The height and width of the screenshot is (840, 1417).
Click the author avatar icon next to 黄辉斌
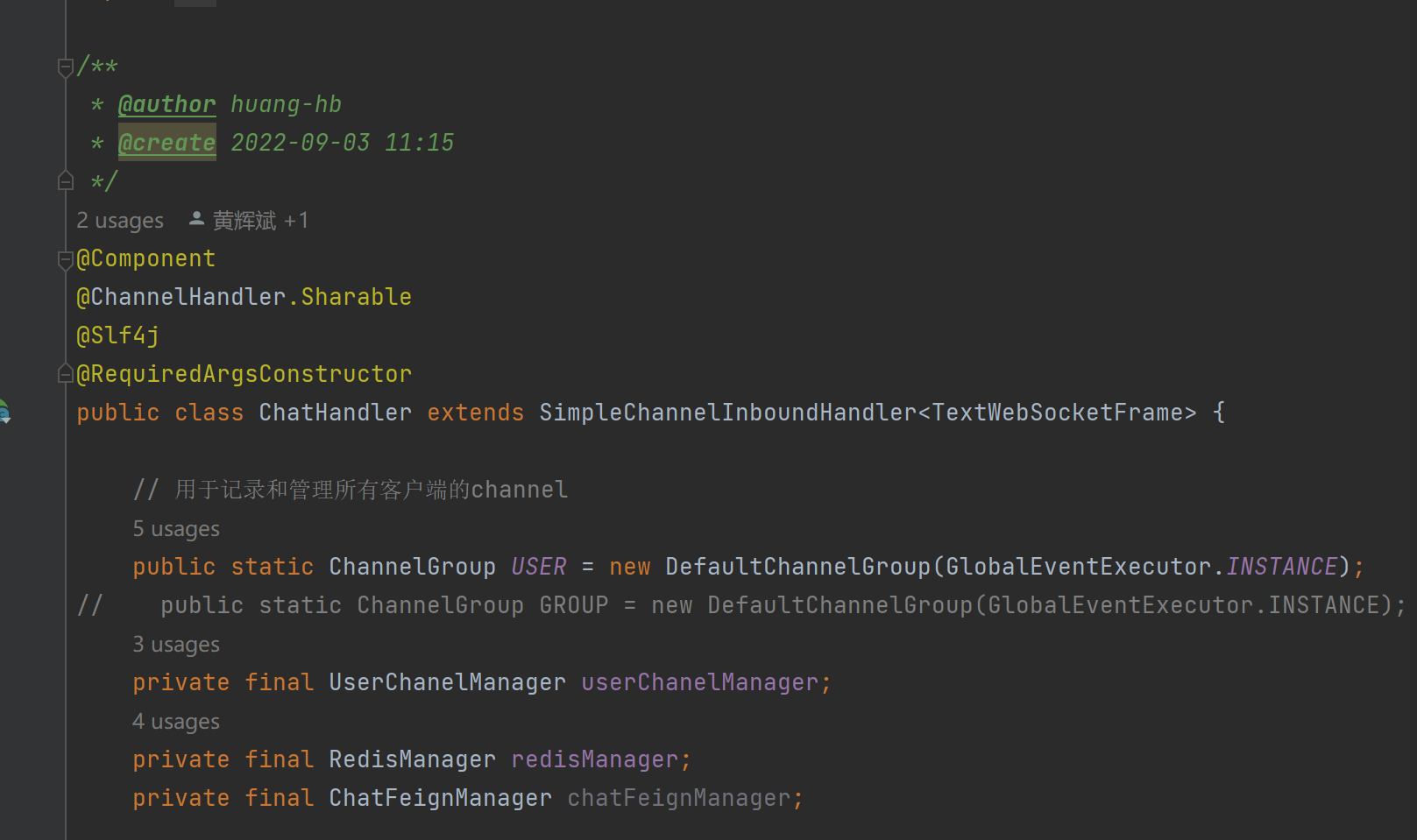point(196,219)
